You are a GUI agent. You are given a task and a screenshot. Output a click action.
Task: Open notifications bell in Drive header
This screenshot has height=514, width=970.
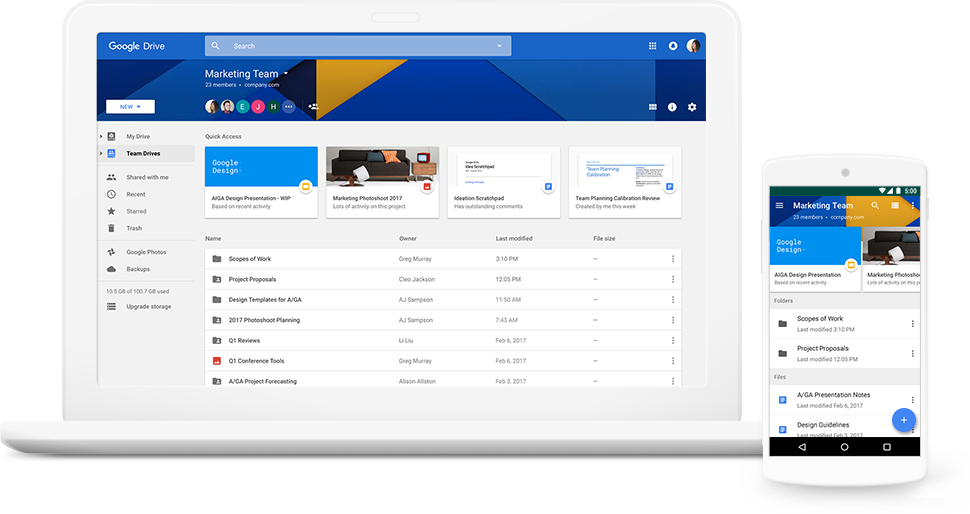(672, 46)
